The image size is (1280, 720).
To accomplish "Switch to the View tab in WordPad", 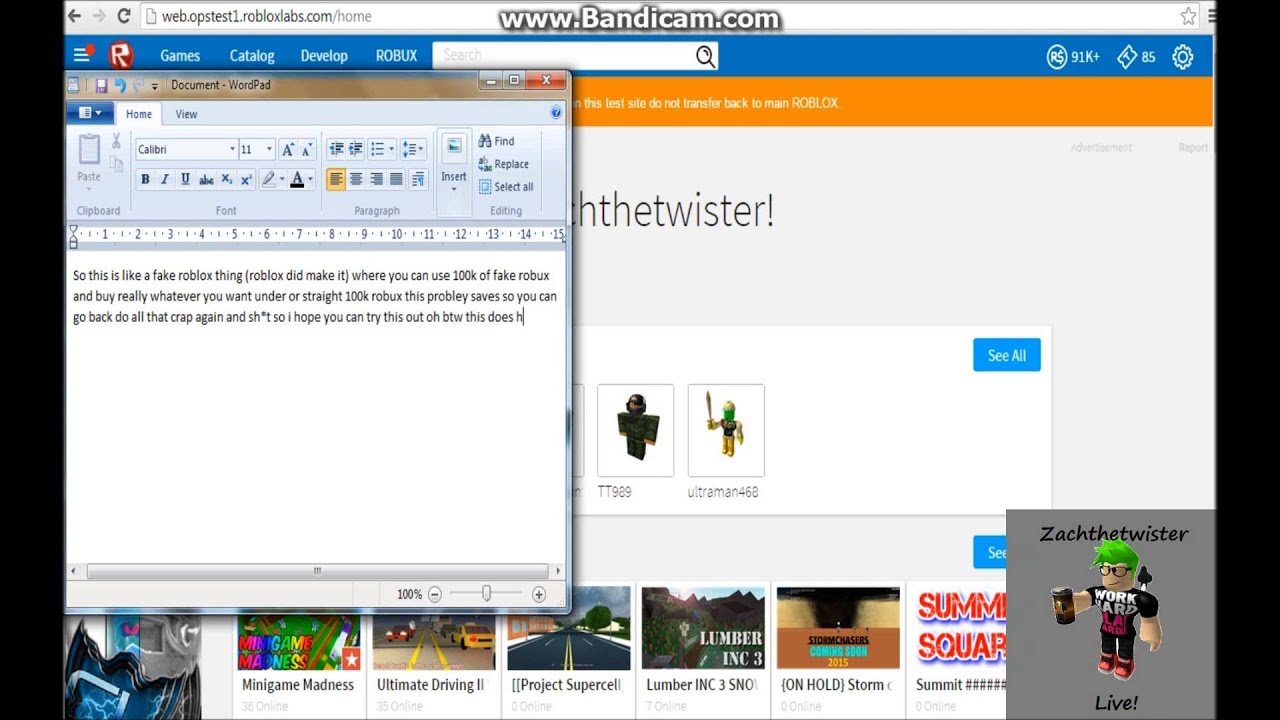I will [x=186, y=114].
